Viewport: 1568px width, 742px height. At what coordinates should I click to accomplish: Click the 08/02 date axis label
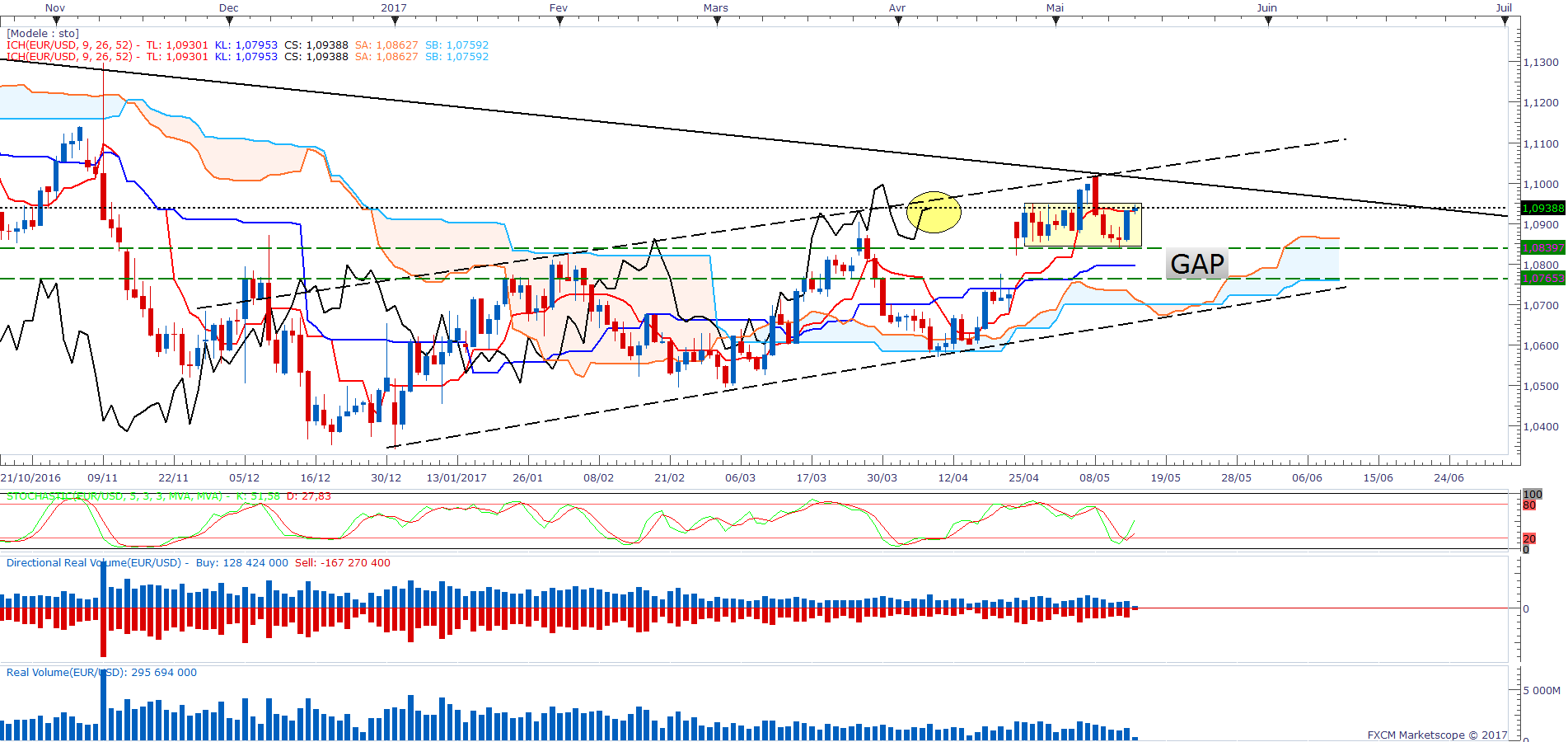[599, 478]
